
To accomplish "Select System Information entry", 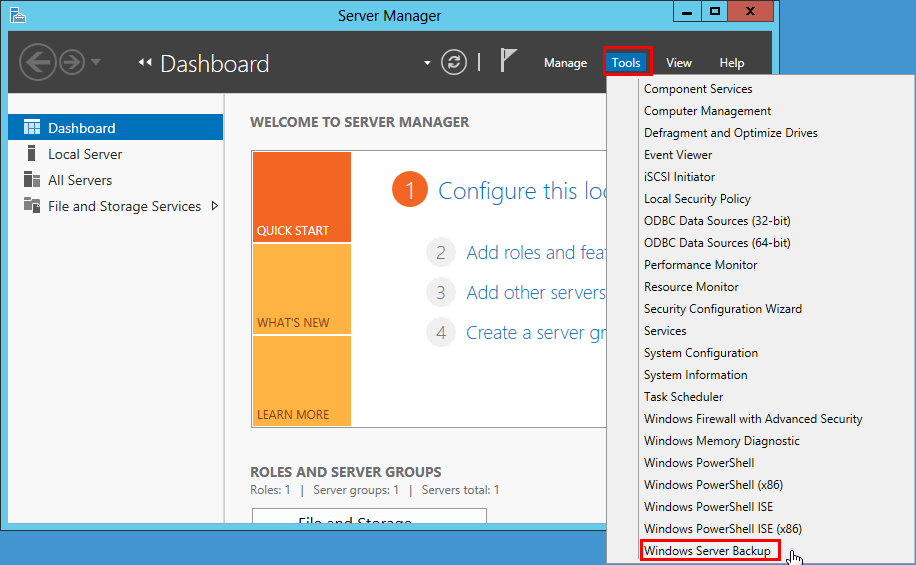I will [x=696, y=375].
